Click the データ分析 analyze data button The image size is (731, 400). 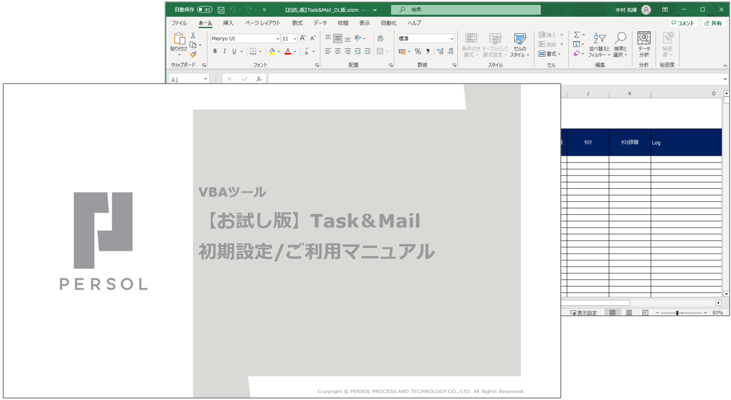644,45
